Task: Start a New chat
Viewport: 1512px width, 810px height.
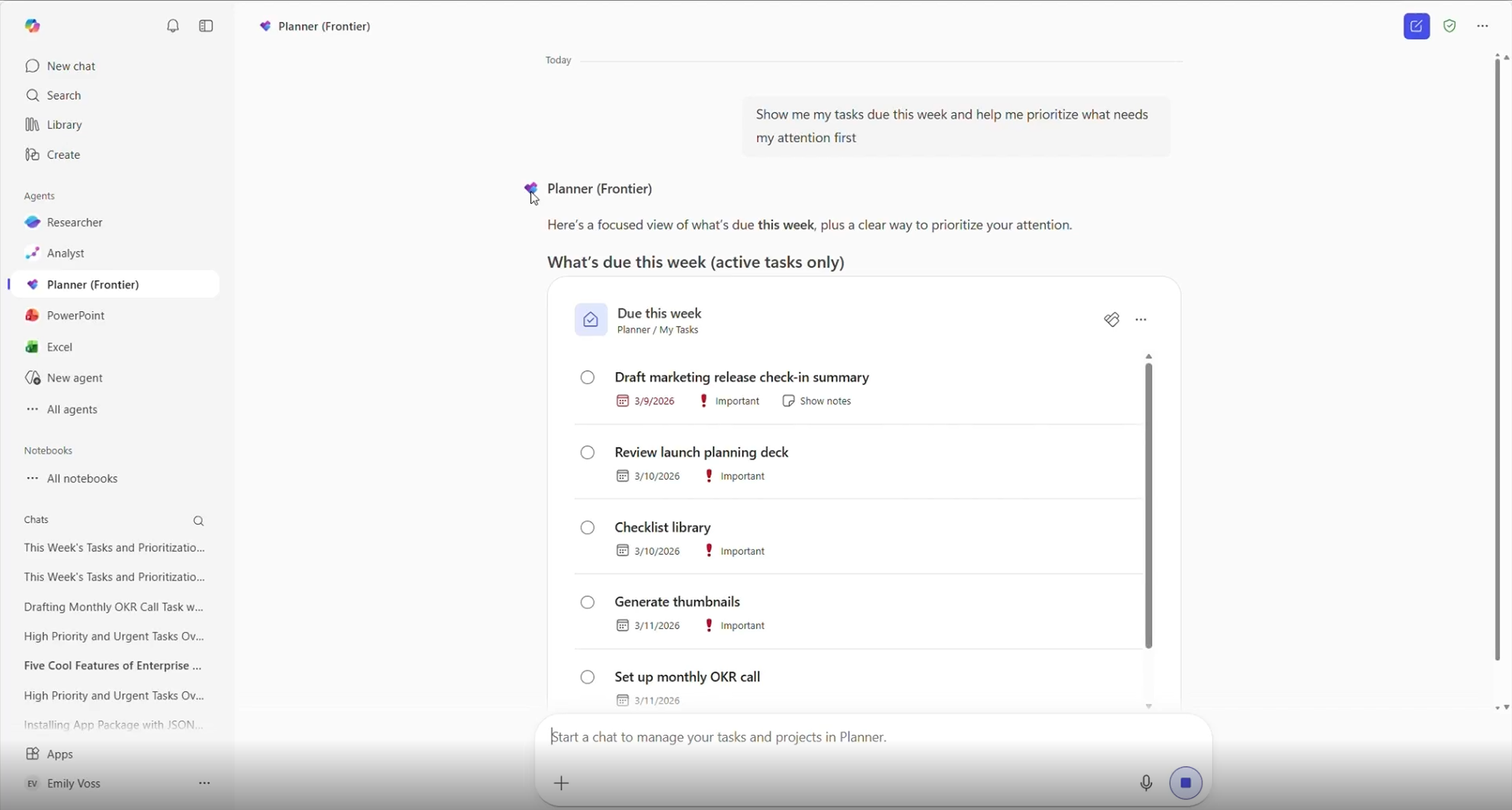Action: [x=60, y=66]
